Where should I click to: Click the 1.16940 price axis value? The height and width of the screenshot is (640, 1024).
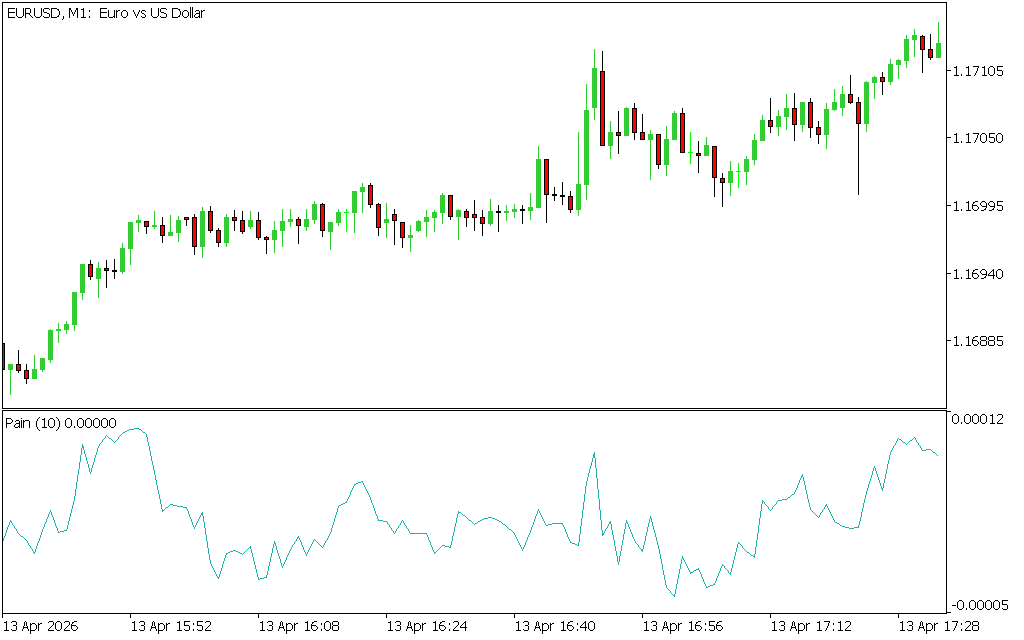pyautogui.click(x=979, y=273)
